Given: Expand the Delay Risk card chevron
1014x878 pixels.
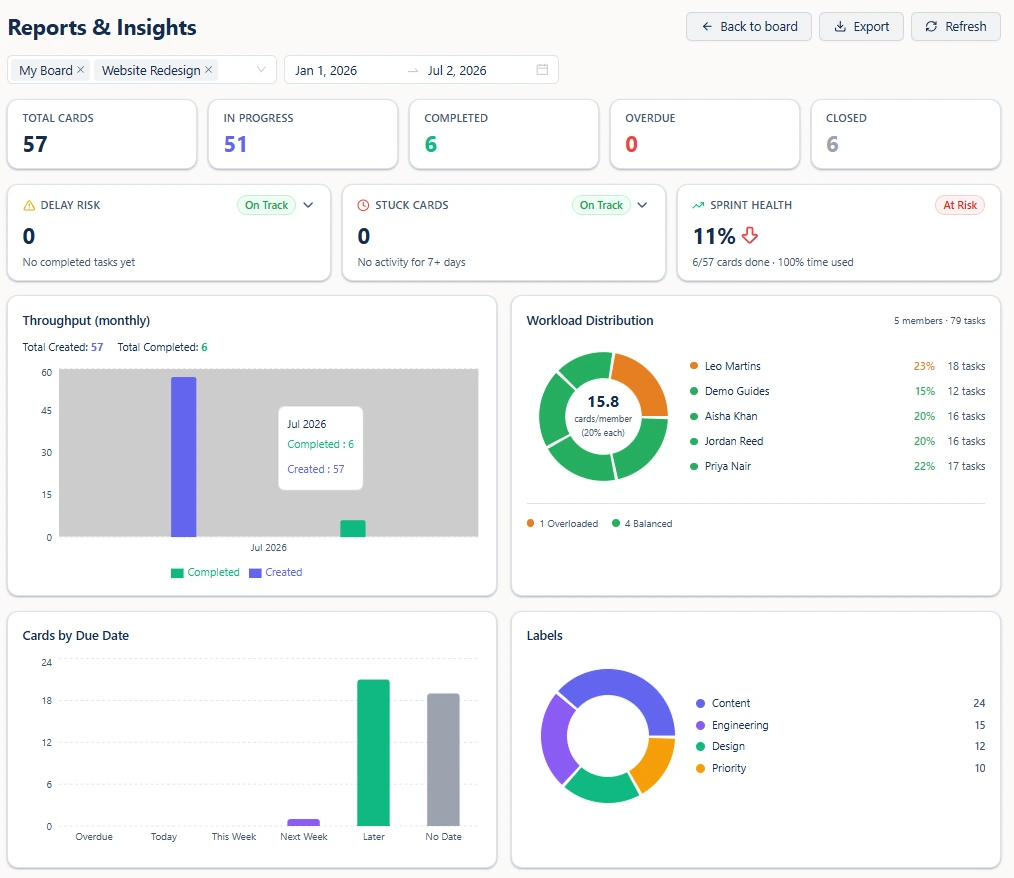Looking at the screenshot, I should tap(308, 205).
